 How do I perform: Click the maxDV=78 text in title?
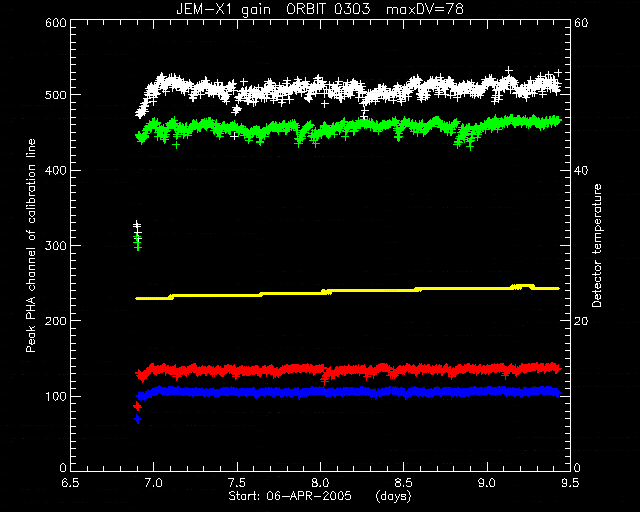pyautogui.click(x=424, y=9)
